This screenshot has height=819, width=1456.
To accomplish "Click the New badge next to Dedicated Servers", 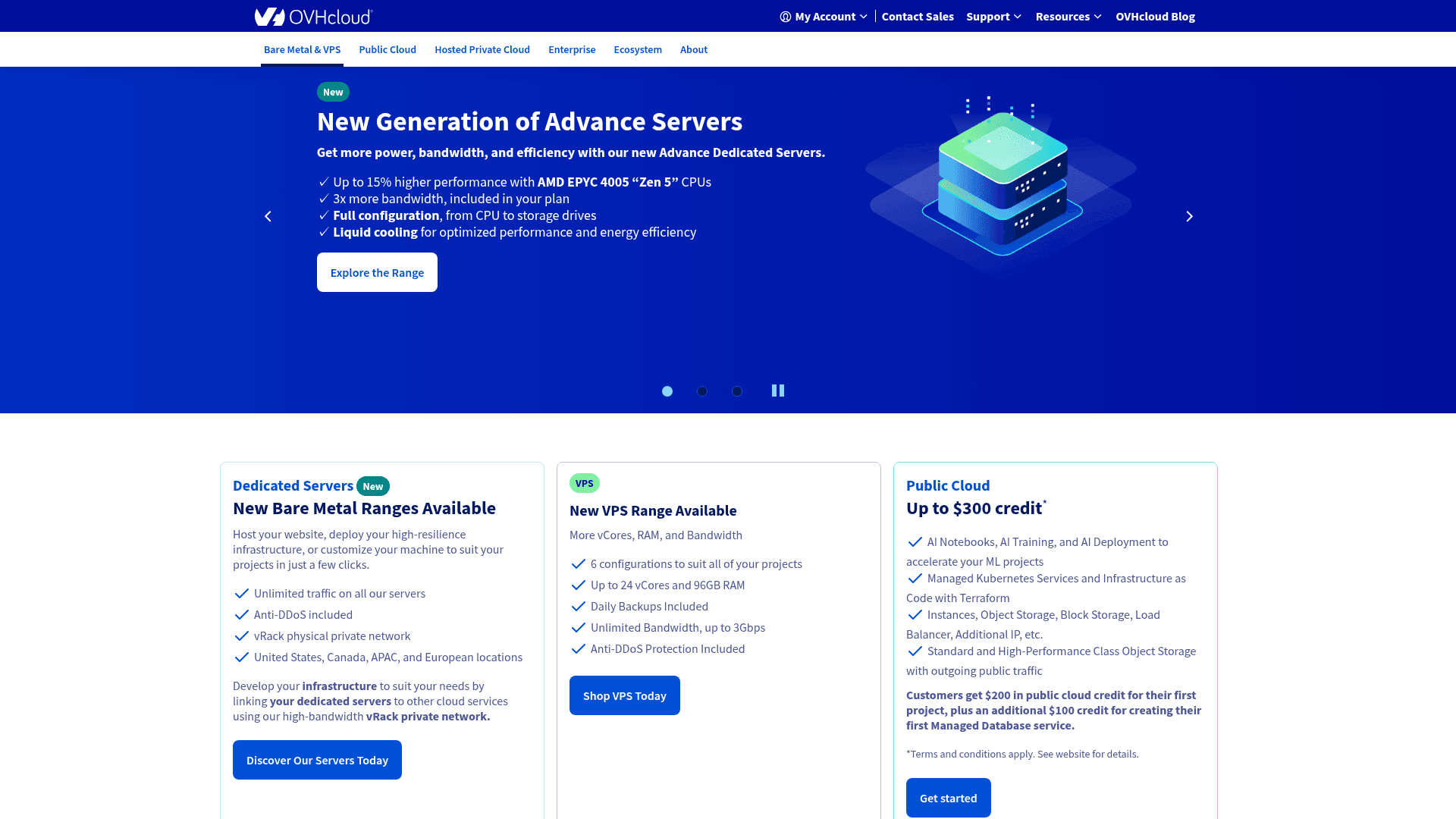I will coord(372,486).
